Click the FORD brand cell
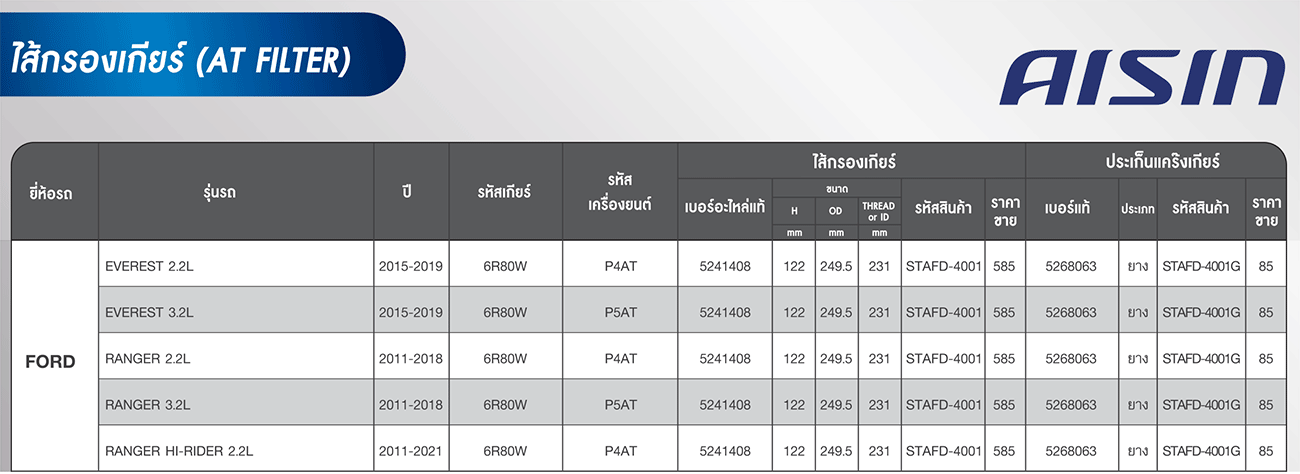The width and height of the screenshot is (1300, 474). click(x=50, y=361)
